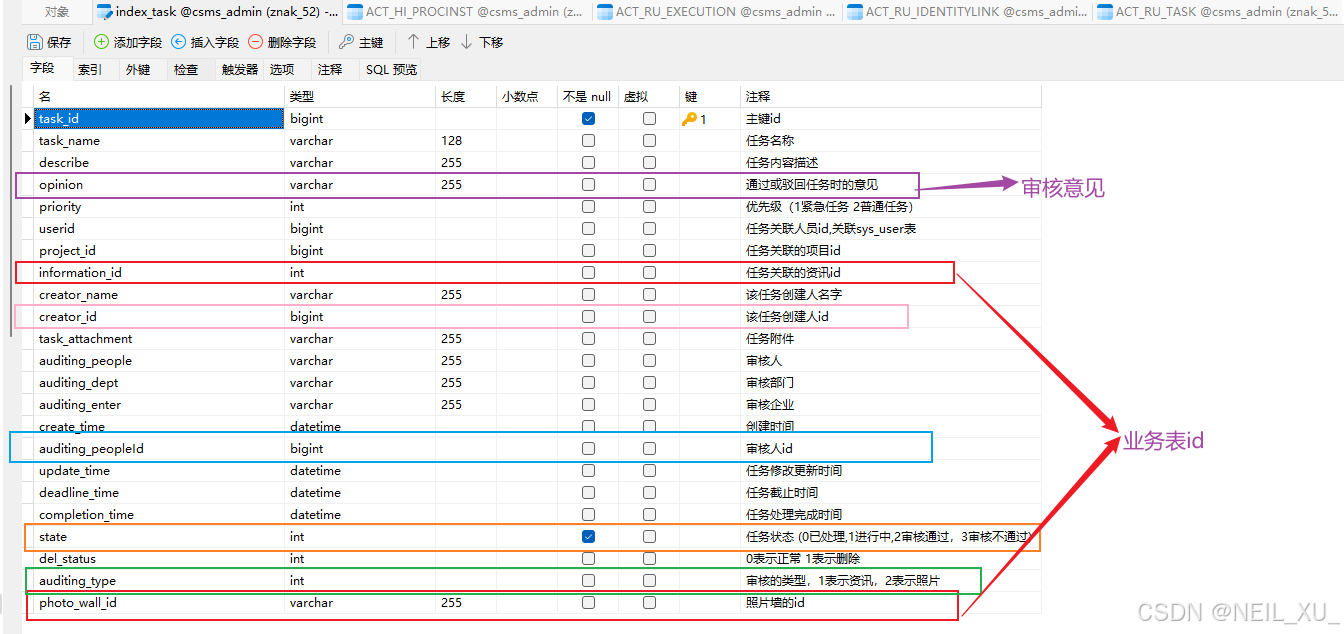Select the deadline_time field cell
This screenshot has height=634, width=1344.
point(159,492)
